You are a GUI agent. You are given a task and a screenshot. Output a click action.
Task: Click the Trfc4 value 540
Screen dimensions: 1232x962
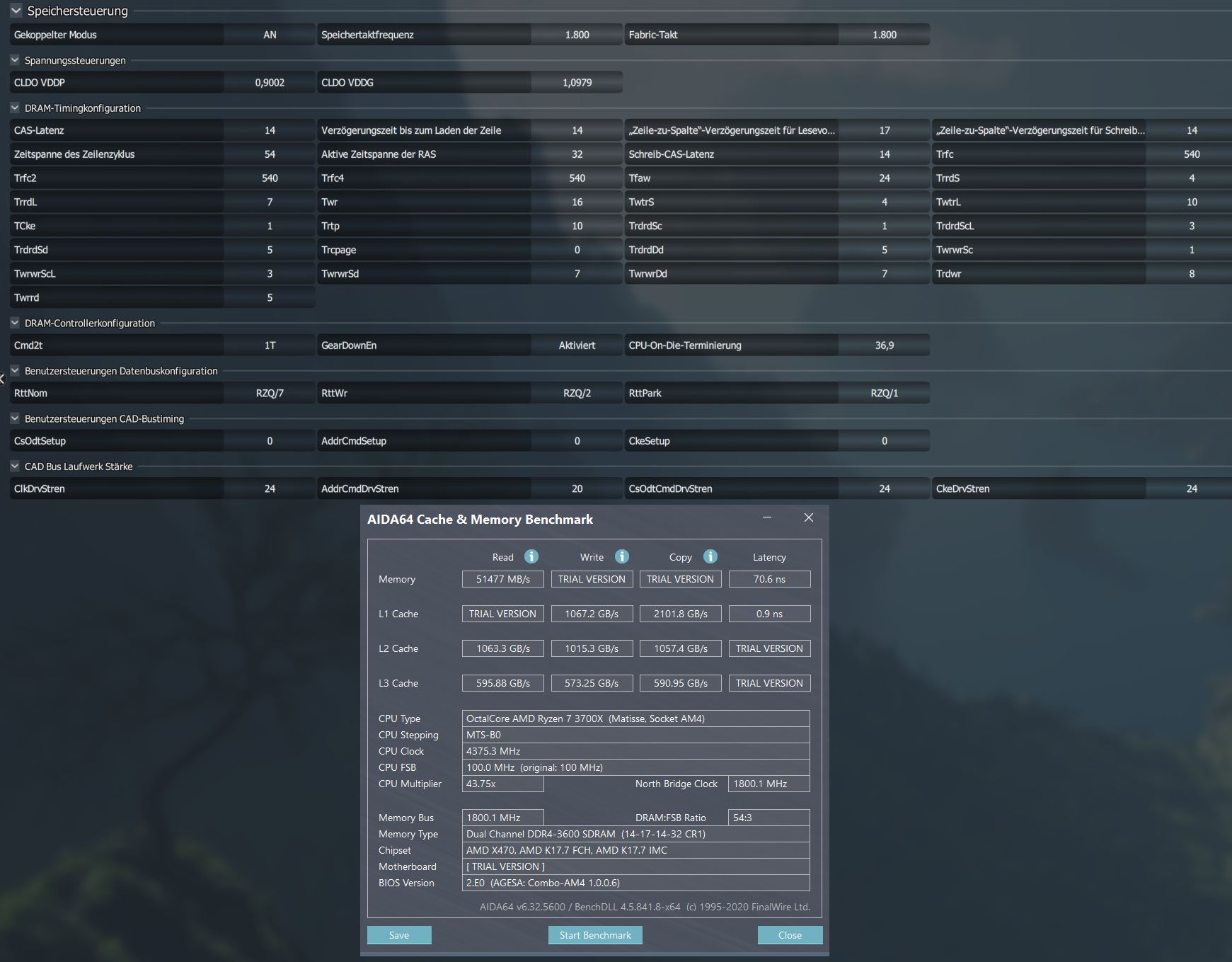(x=577, y=178)
